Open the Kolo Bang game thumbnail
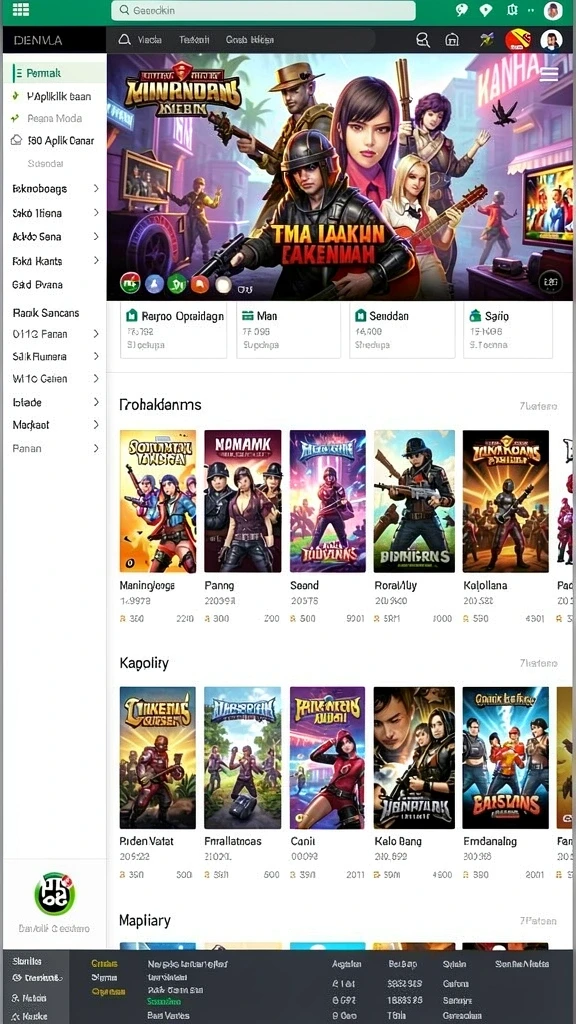The width and height of the screenshot is (576, 1024). pyautogui.click(x=414, y=758)
